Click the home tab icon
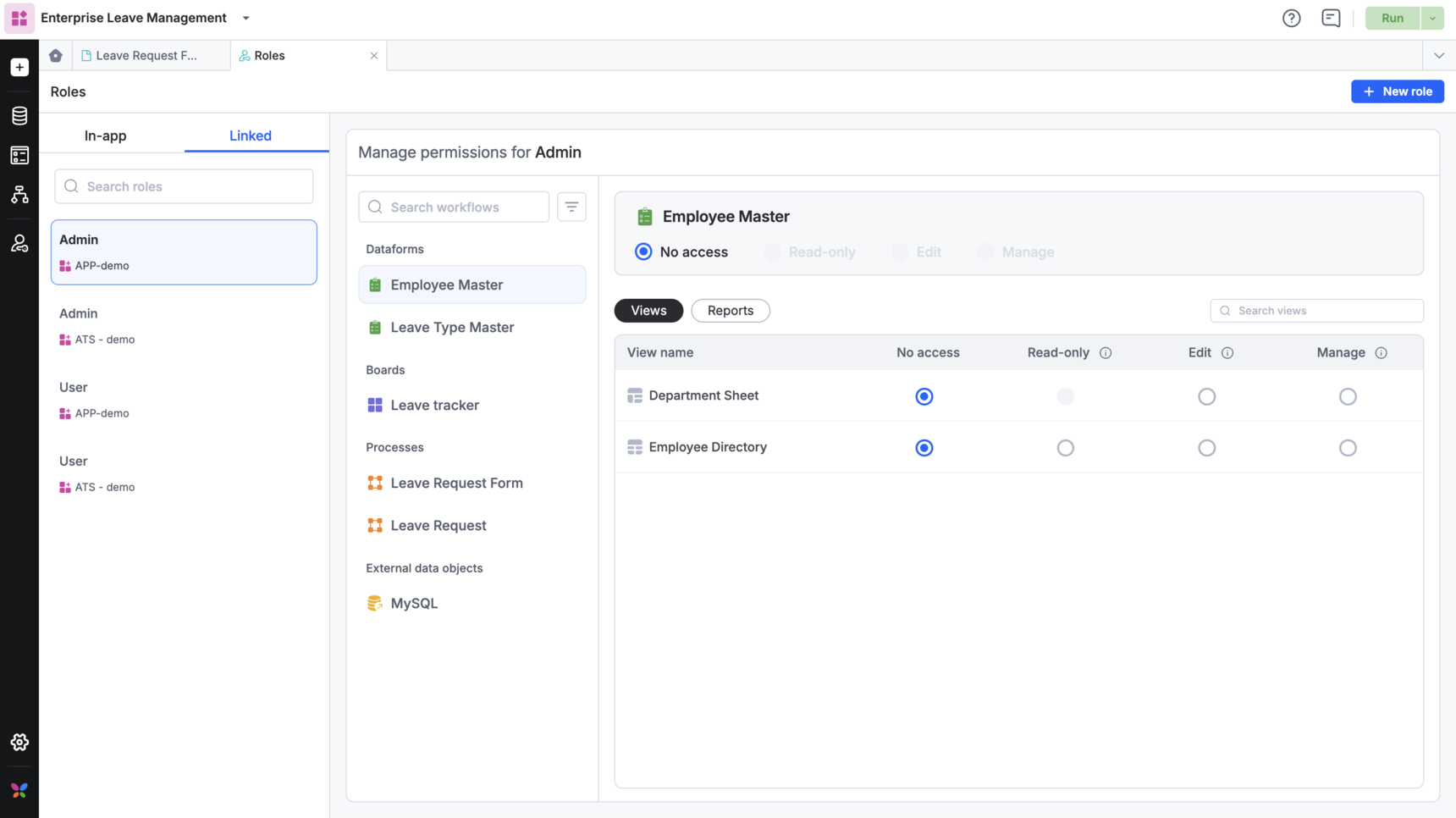This screenshot has height=818, width=1456. tap(56, 56)
